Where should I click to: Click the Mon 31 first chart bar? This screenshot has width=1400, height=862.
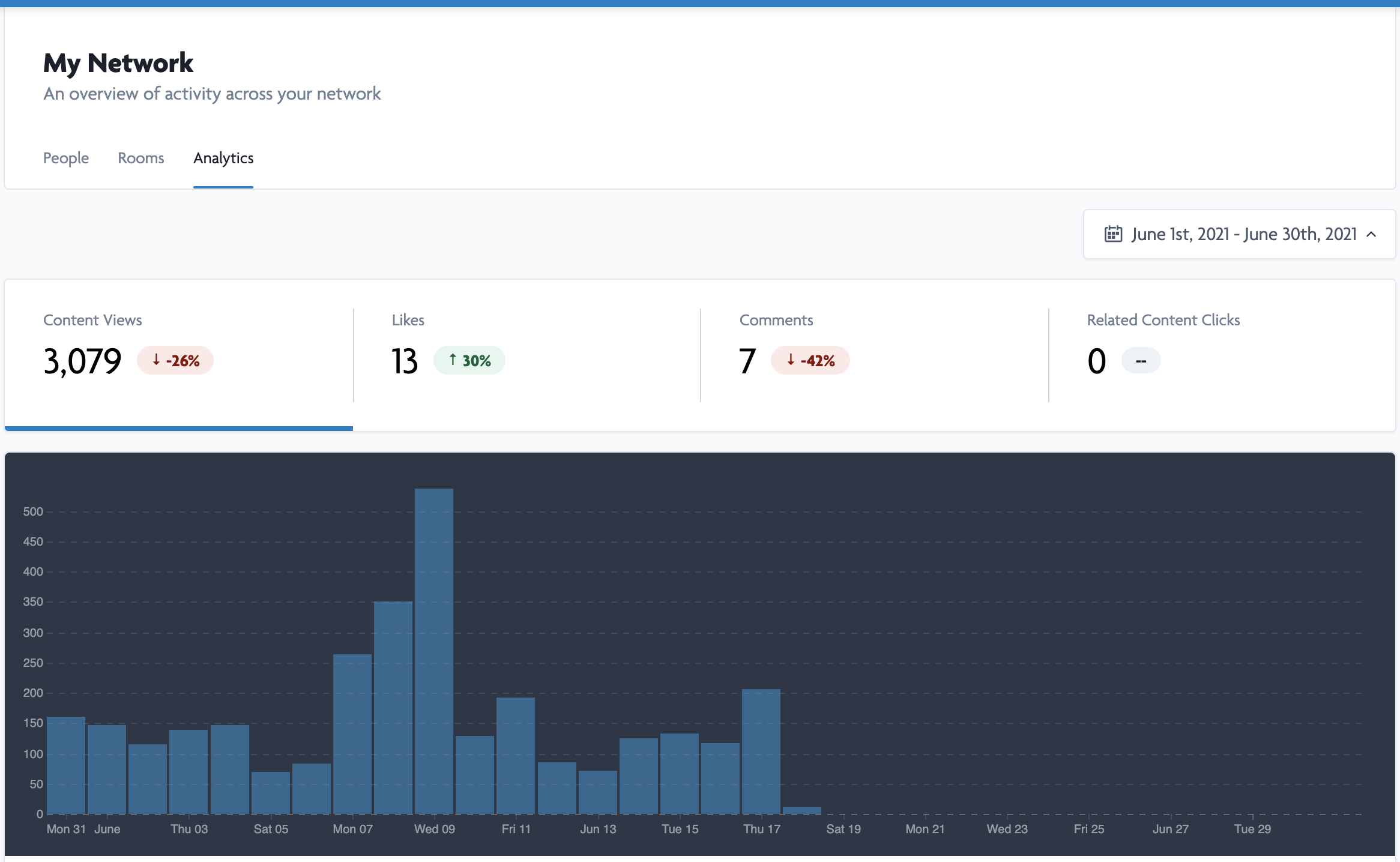[66, 765]
